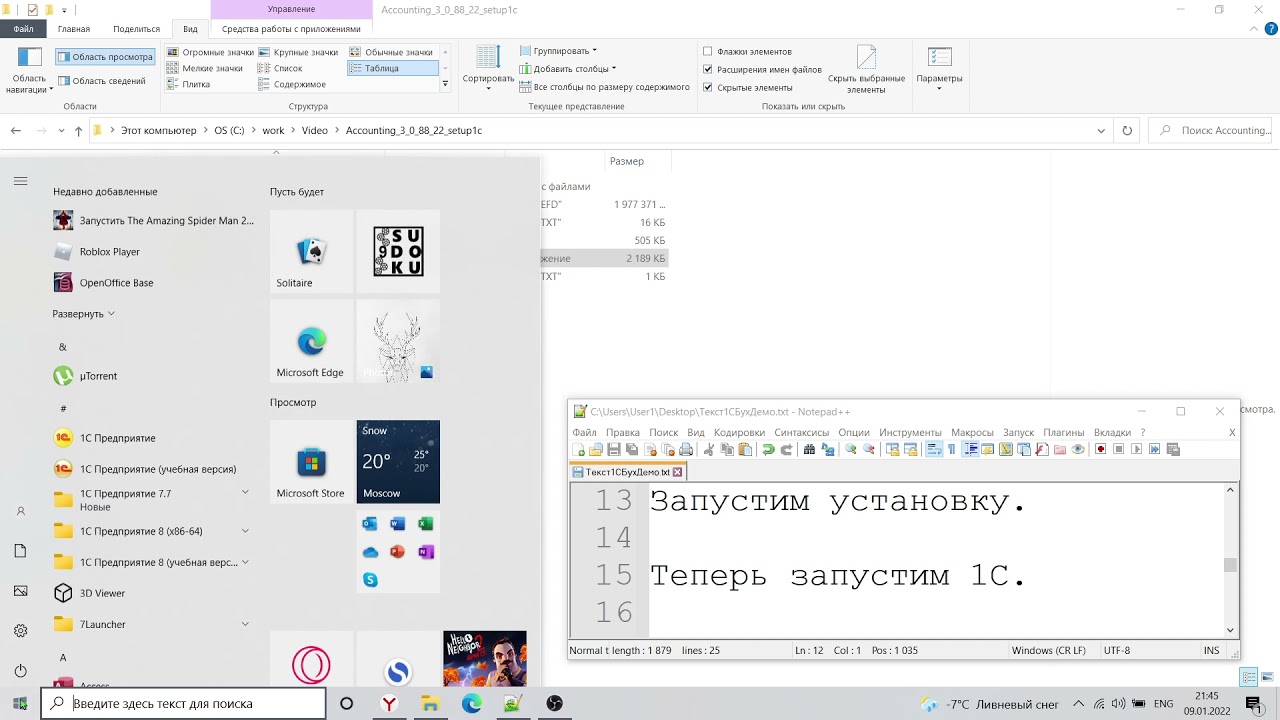Toggle the Скрытые элементы checkbox

pos(708,88)
